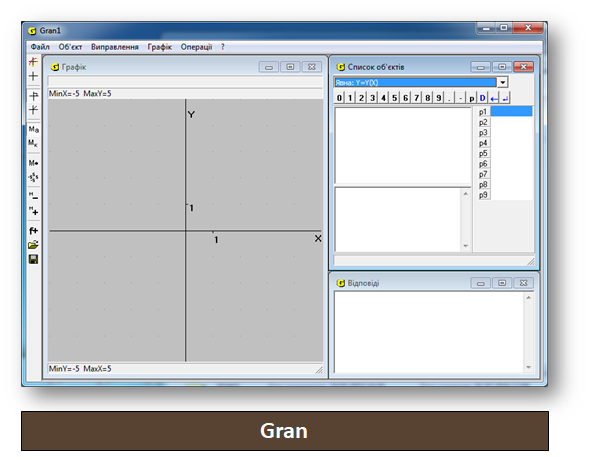Click the M with dot icon
Image resolution: width=590 pixels, height=459 pixels.
tap(33, 163)
